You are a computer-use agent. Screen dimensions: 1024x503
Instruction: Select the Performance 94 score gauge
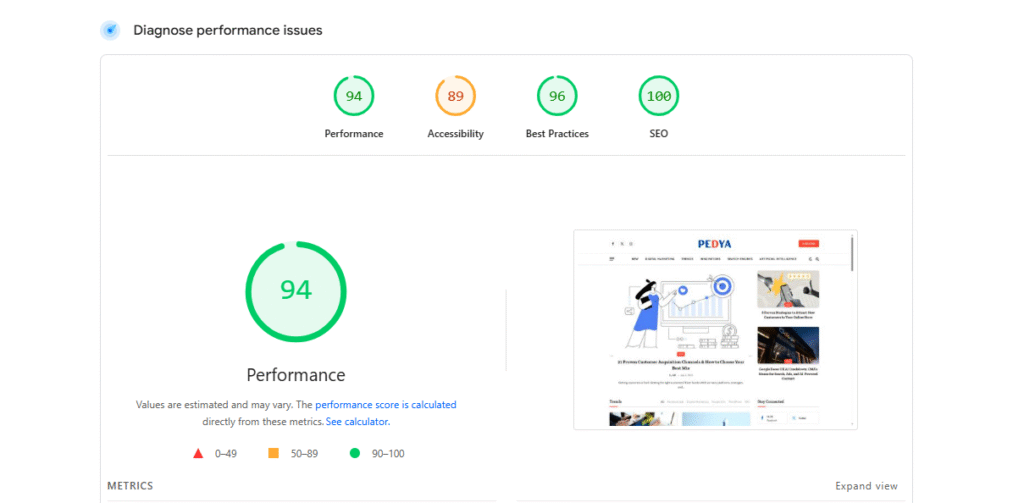[354, 96]
